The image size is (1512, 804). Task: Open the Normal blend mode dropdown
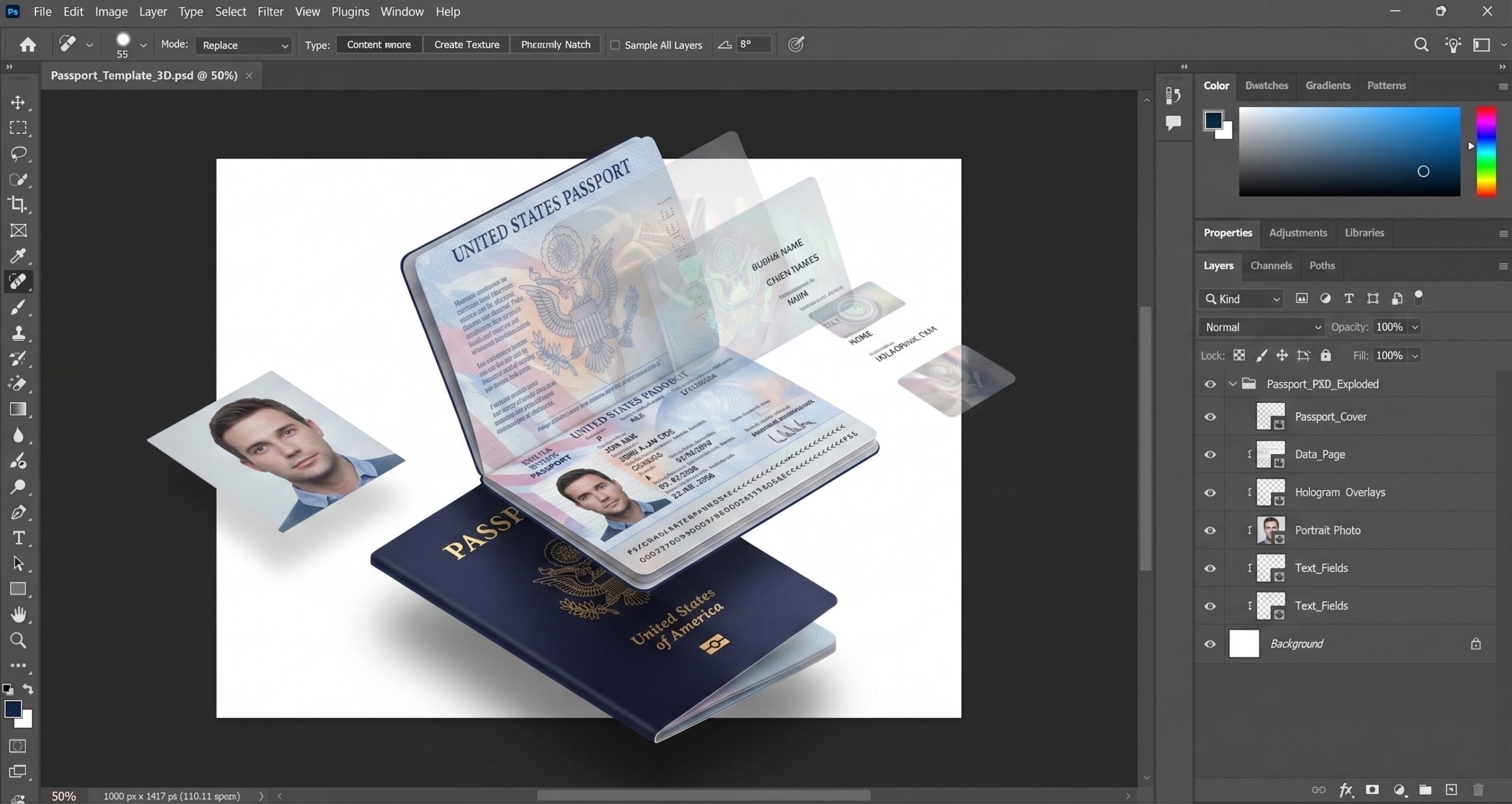coord(1262,327)
